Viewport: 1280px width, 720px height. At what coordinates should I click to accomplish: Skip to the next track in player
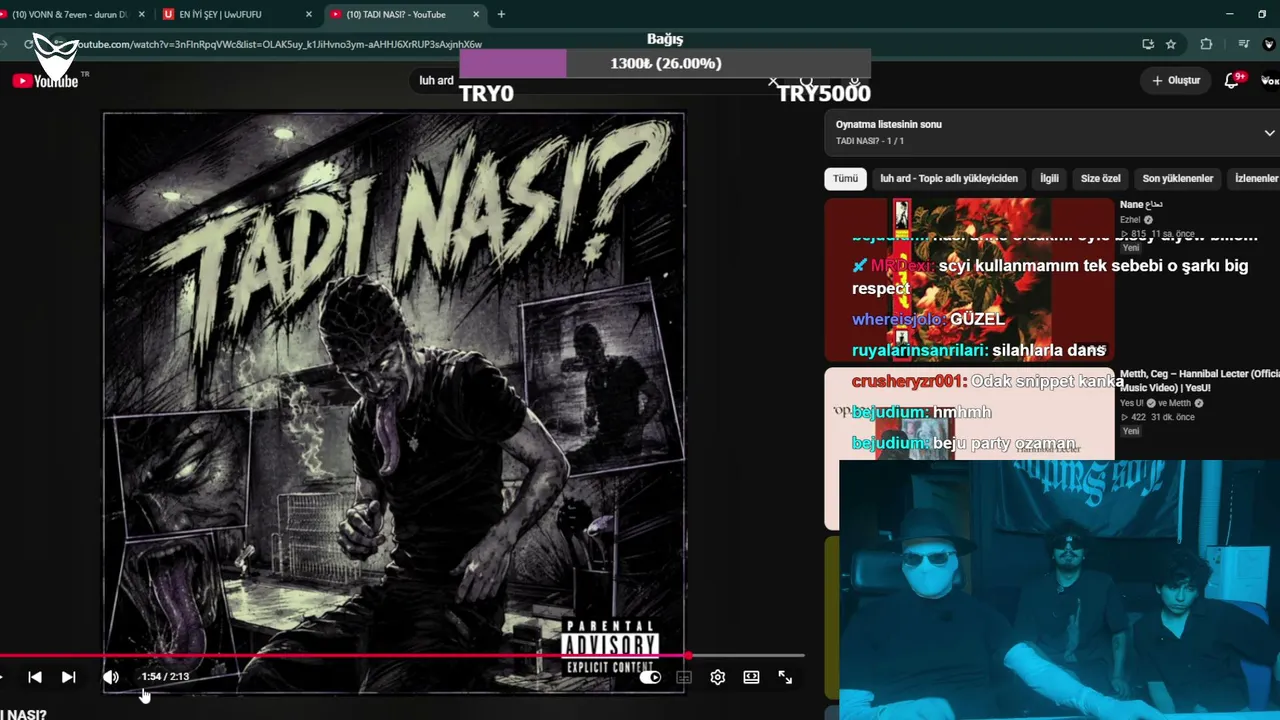68,677
